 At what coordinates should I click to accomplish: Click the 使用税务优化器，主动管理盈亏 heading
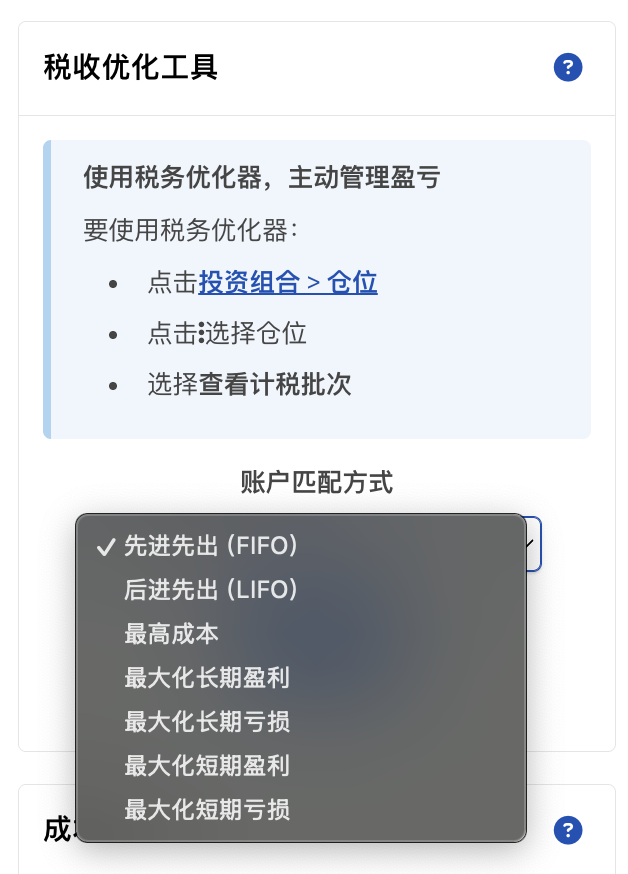pos(262,178)
